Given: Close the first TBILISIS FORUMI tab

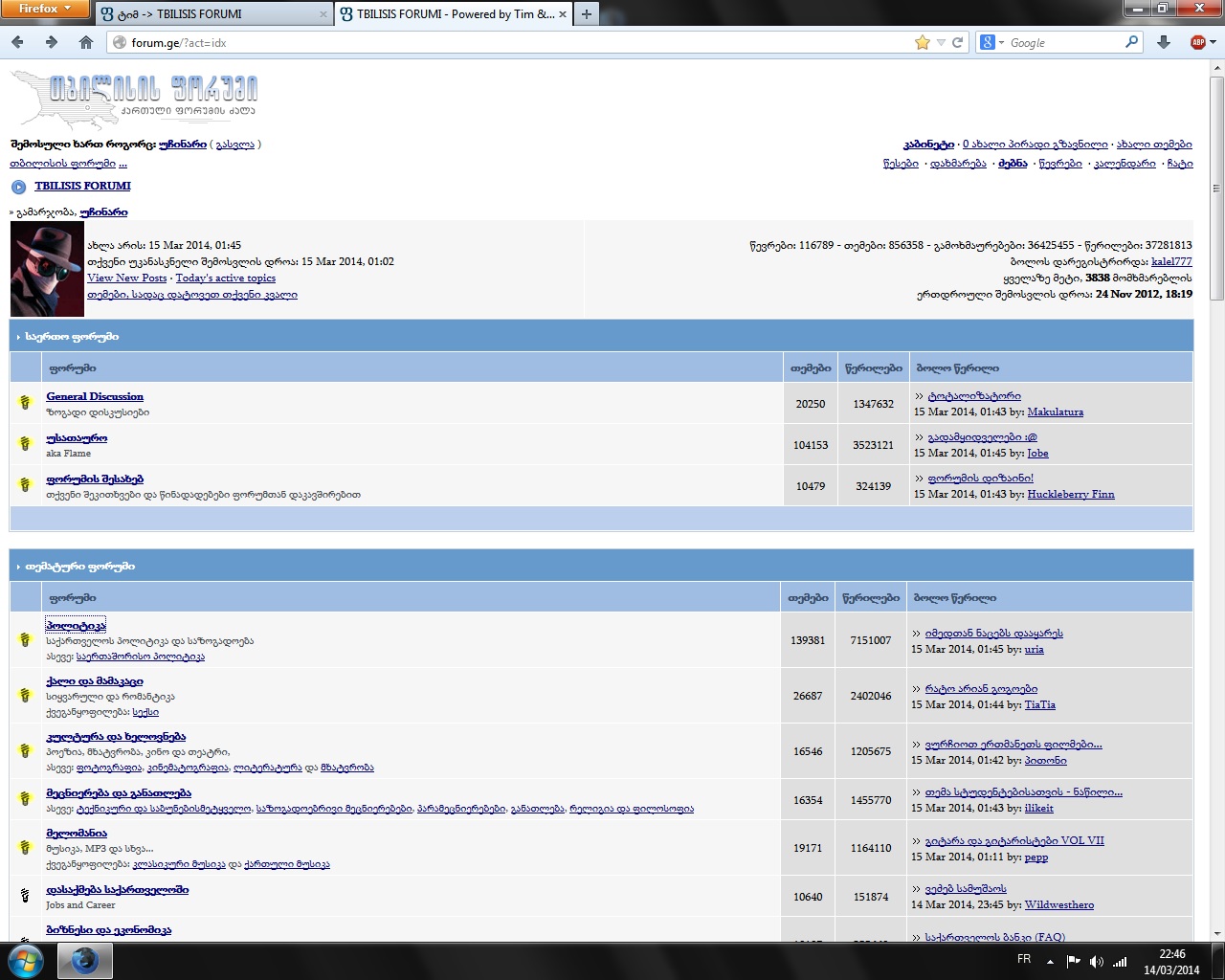Looking at the screenshot, I should click(x=323, y=14).
